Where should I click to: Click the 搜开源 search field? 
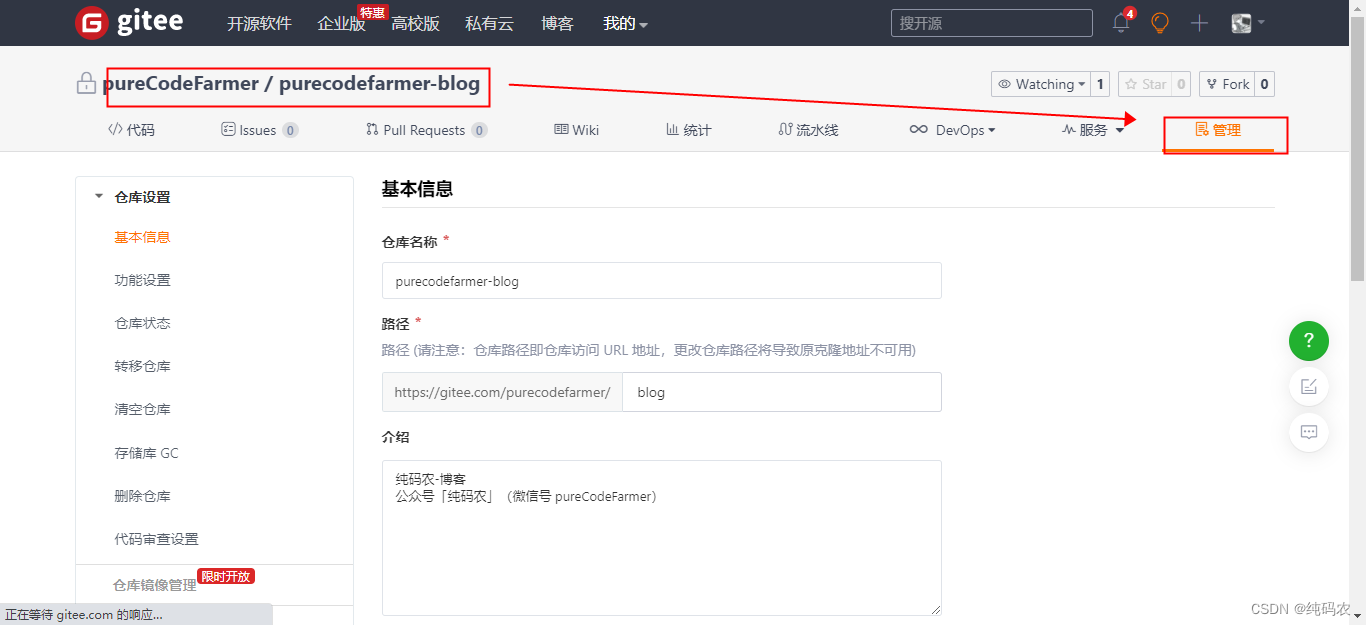point(991,22)
